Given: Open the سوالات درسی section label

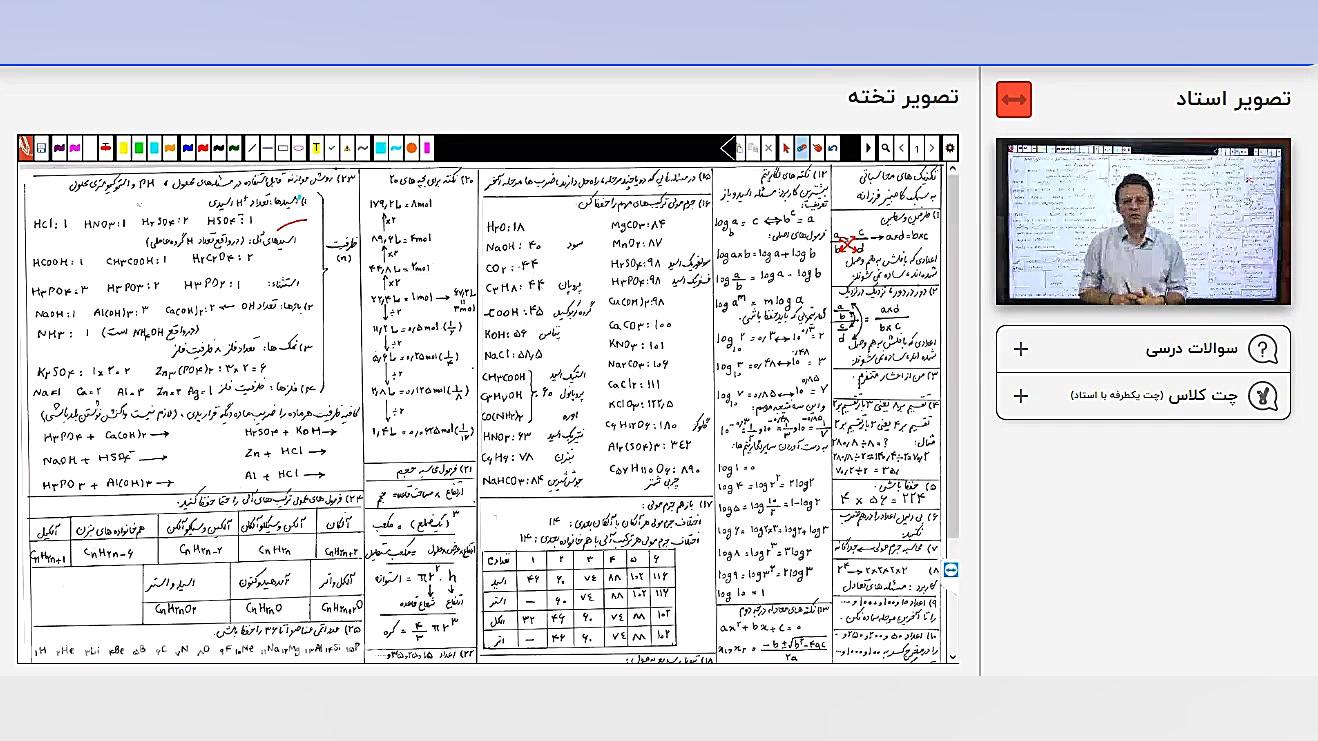Looking at the screenshot, I should 1191,349.
